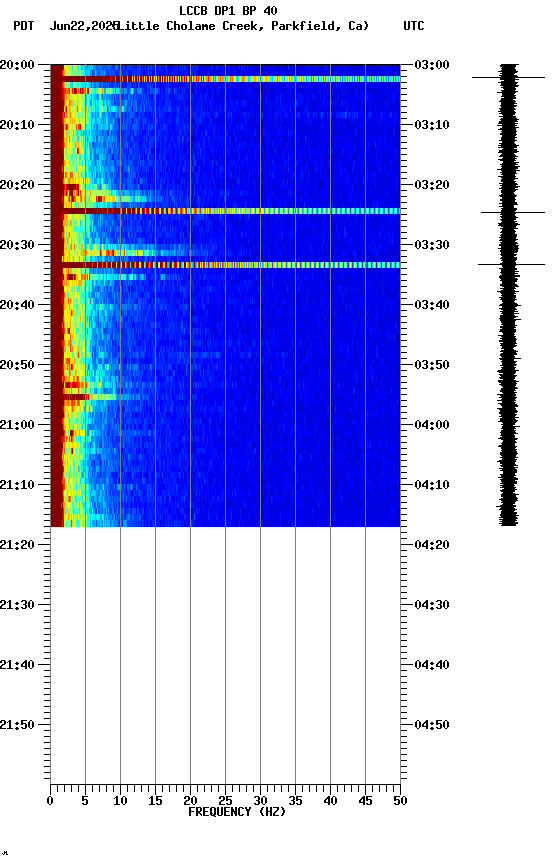Click the FREQUENCY (HZ) axis label

tap(237, 813)
